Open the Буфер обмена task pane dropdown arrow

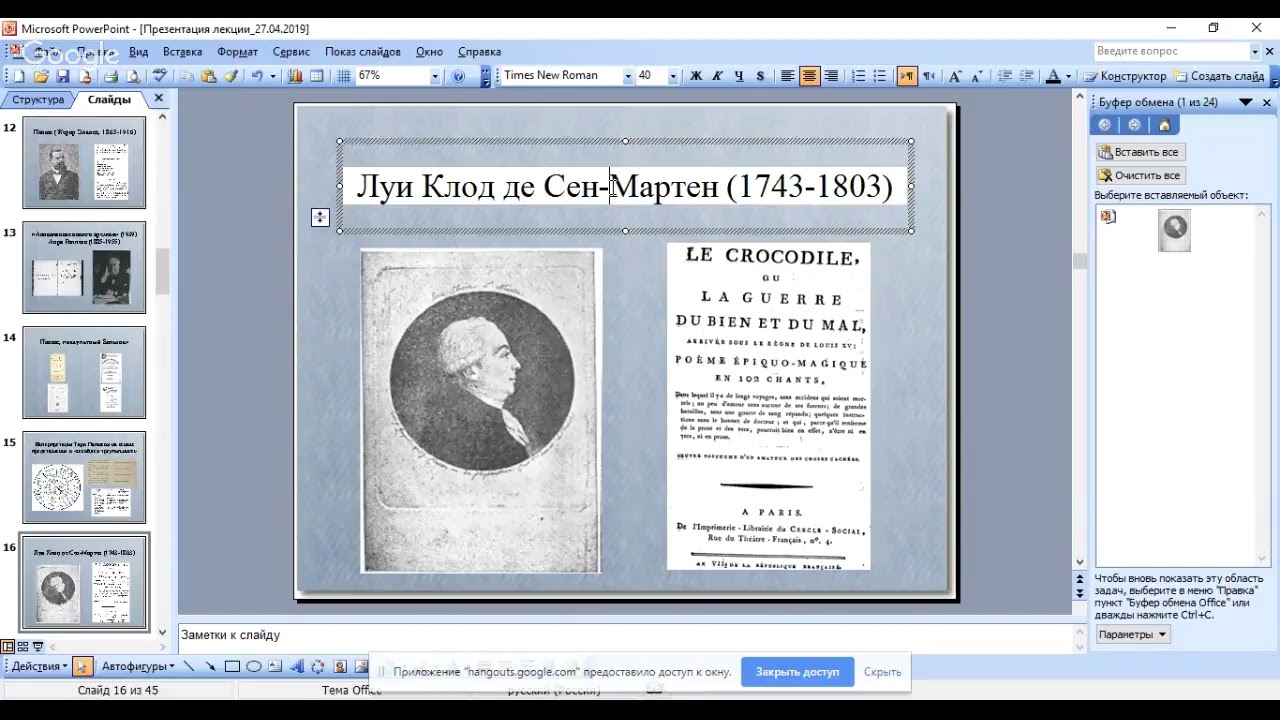coord(1246,102)
